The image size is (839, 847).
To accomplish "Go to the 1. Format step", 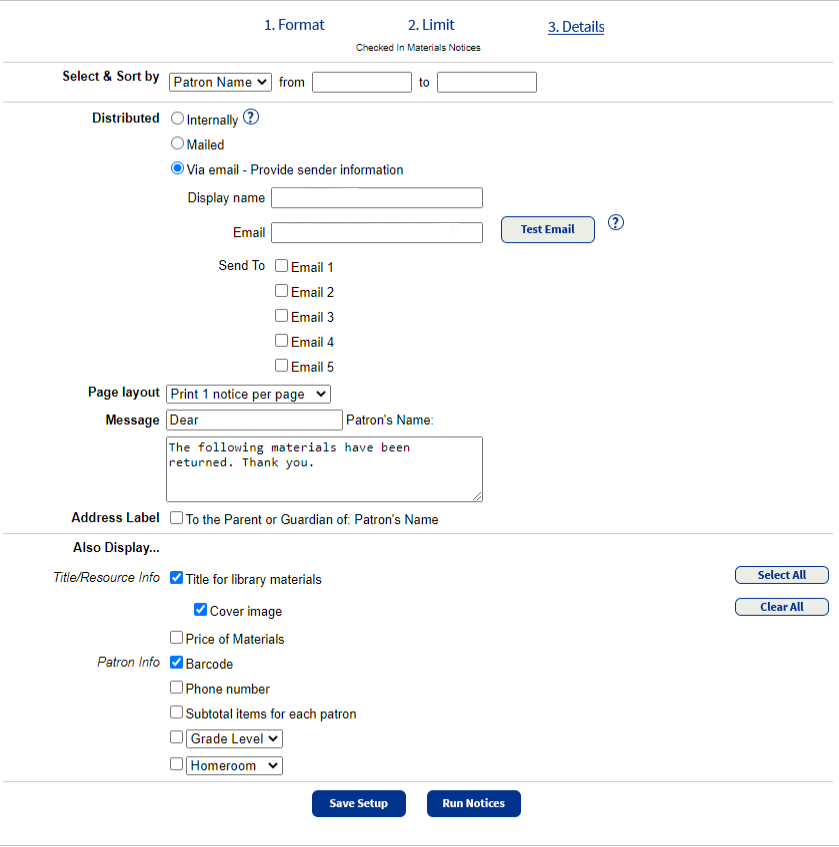I will click(294, 24).
